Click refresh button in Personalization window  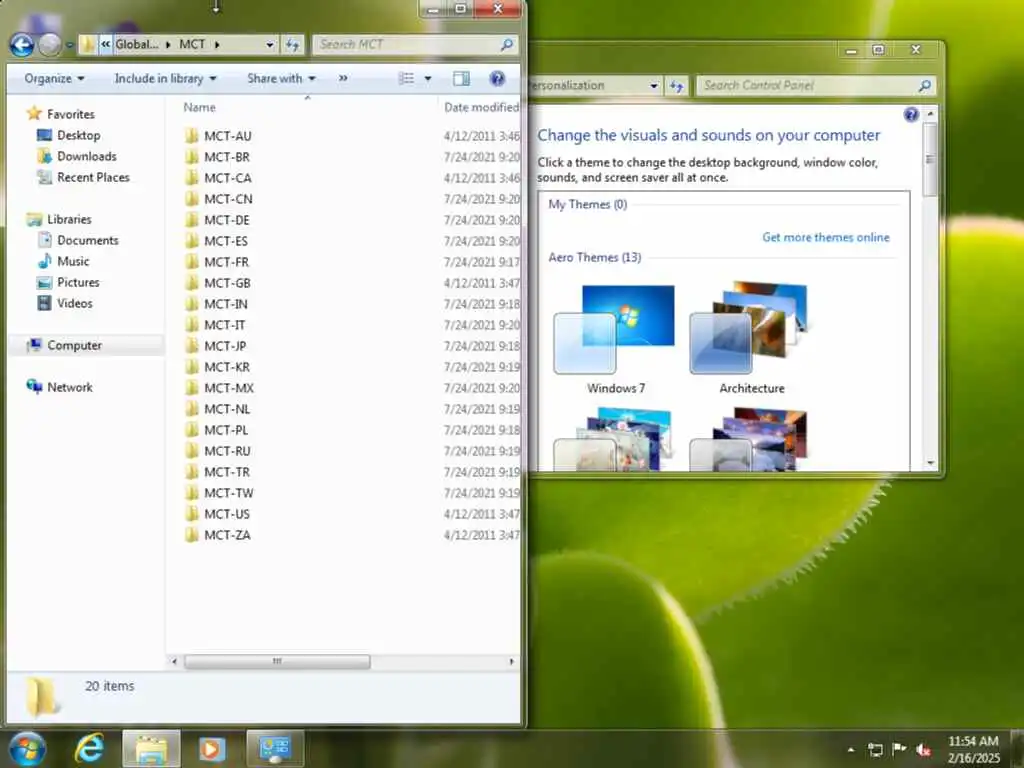pyautogui.click(x=677, y=86)
